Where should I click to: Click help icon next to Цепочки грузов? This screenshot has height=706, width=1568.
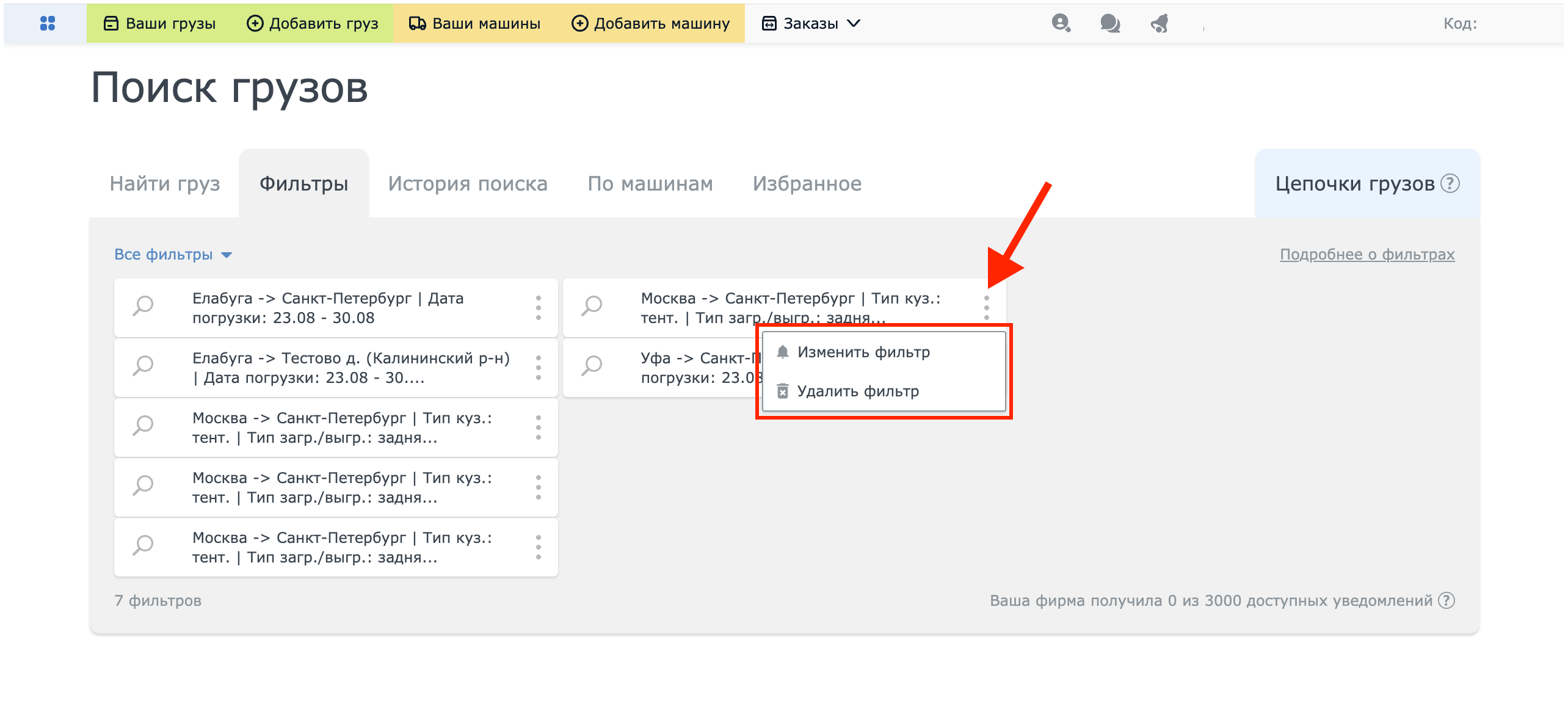click(1450, 183)
